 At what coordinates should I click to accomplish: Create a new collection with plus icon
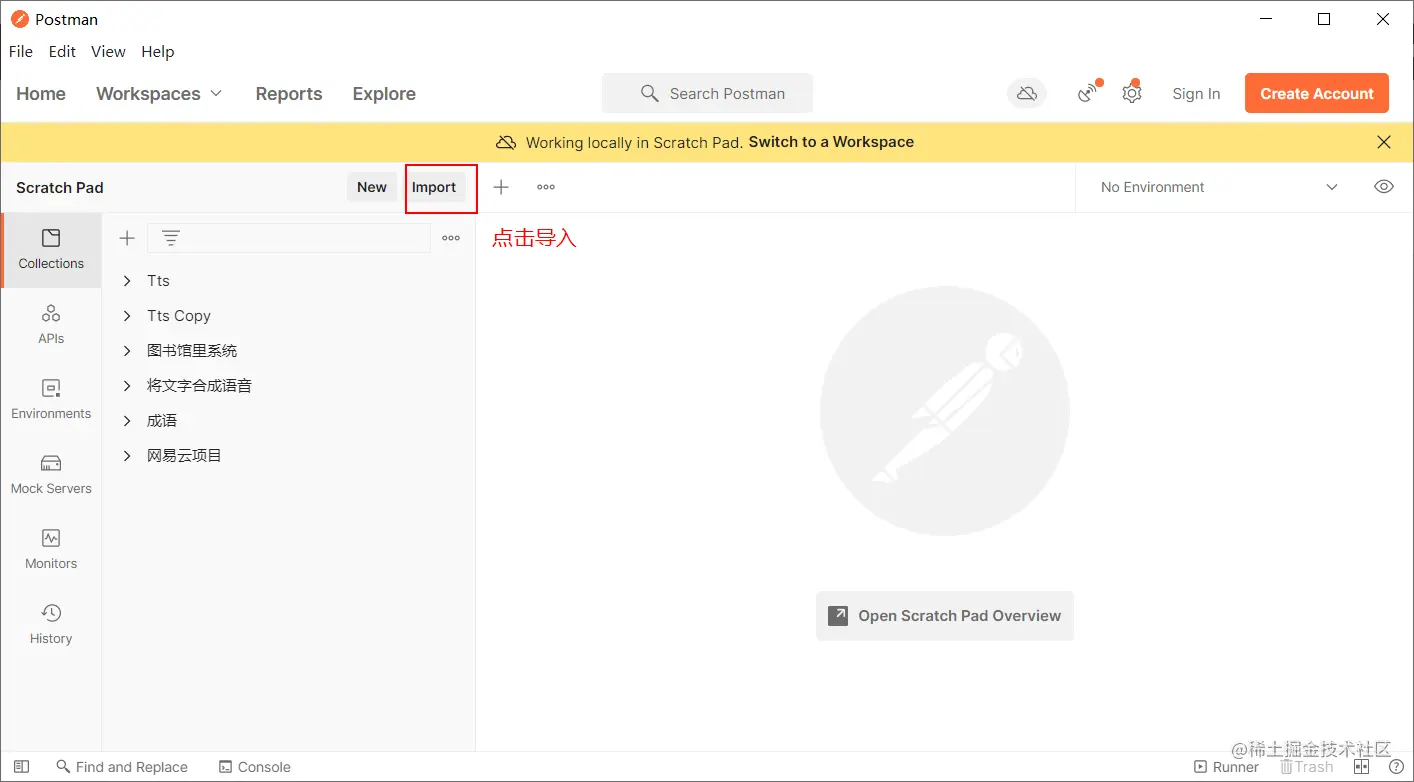pos(127,238)
